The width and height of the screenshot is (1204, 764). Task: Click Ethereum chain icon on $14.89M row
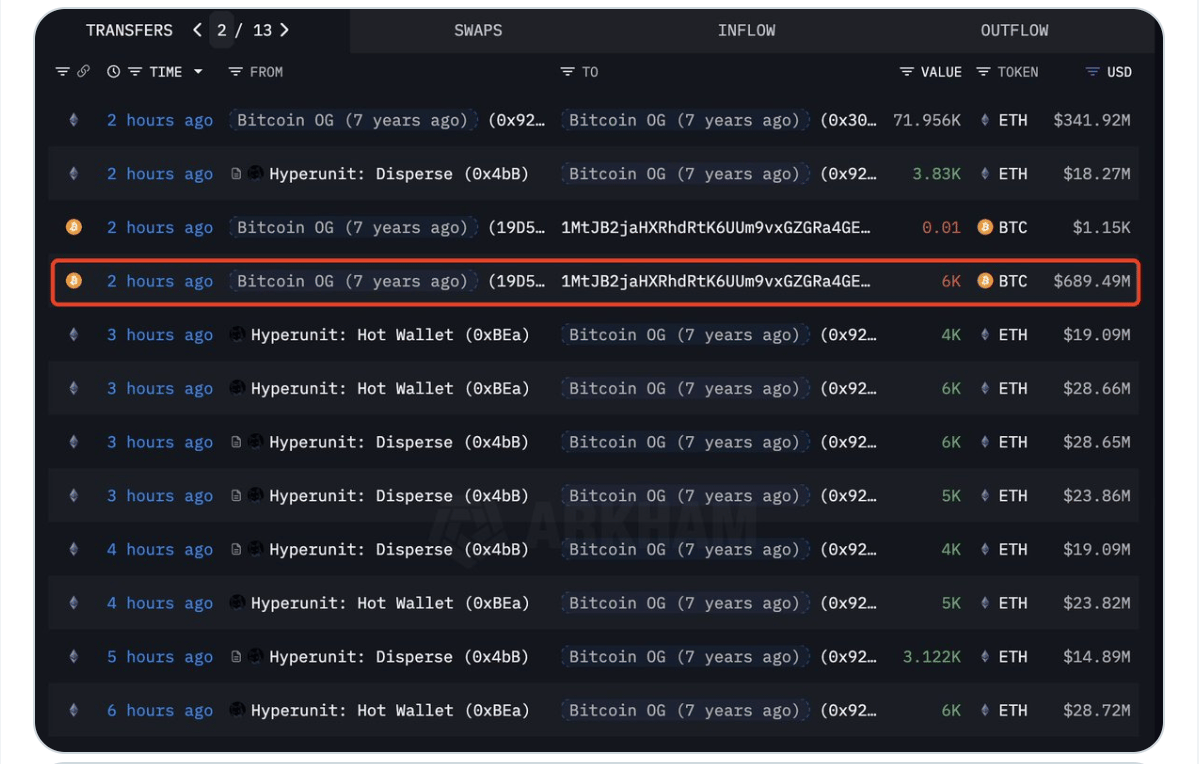tap(73, 657)
